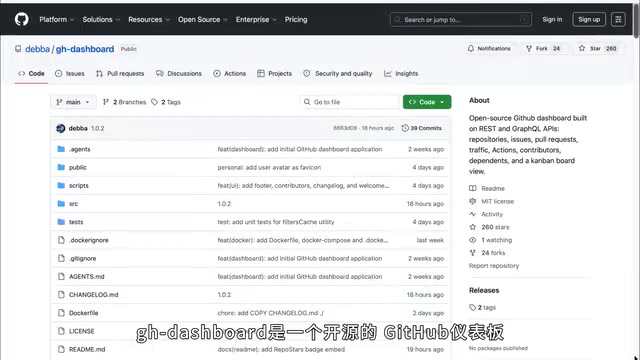Image resolution: width=640 pixels, height=360 pixels.
Task: Expand the Resources menu
Action: 149,20
